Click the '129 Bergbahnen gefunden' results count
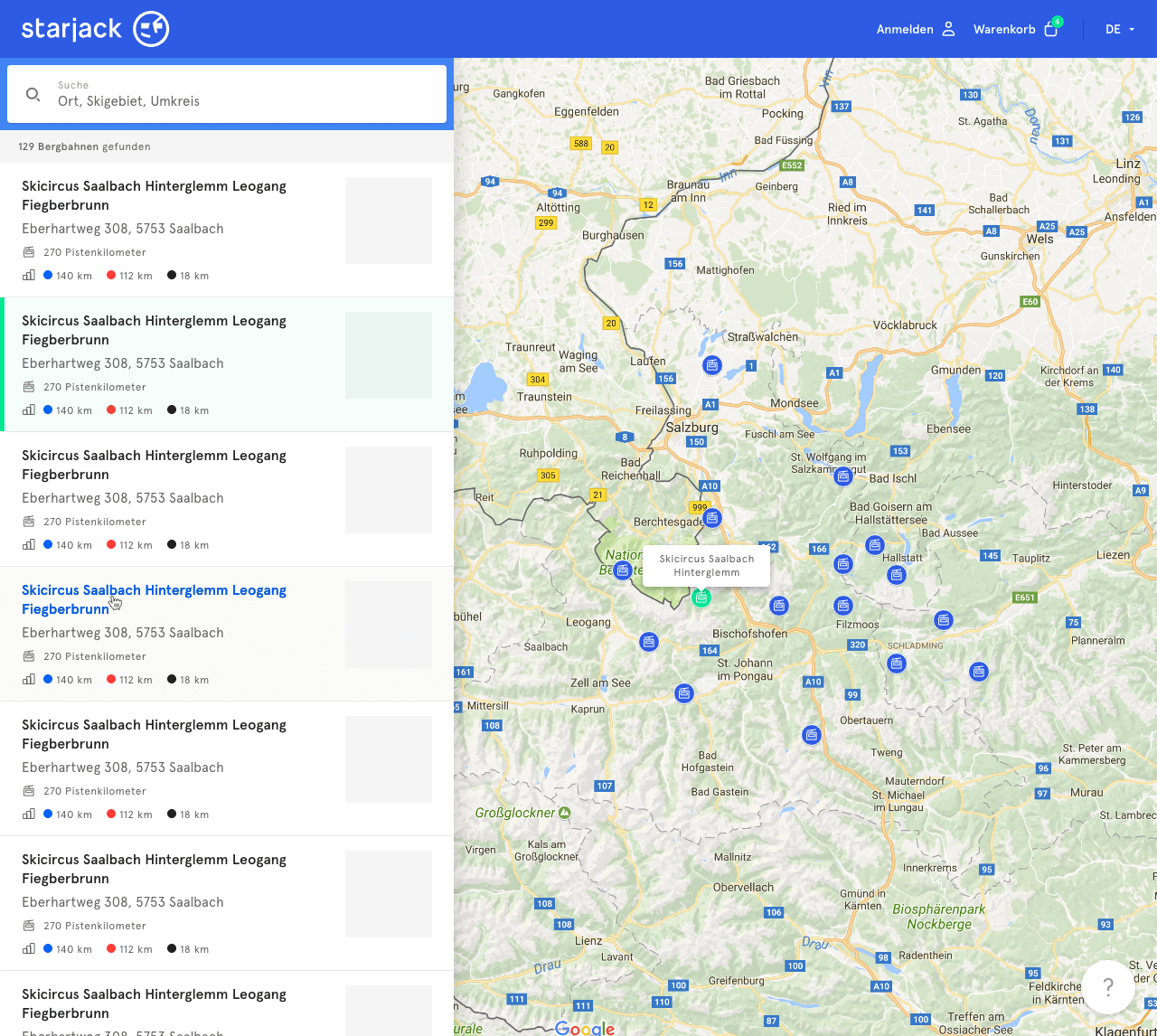This screenshot has width=1157, height=1036. click(x=84, y=146)
